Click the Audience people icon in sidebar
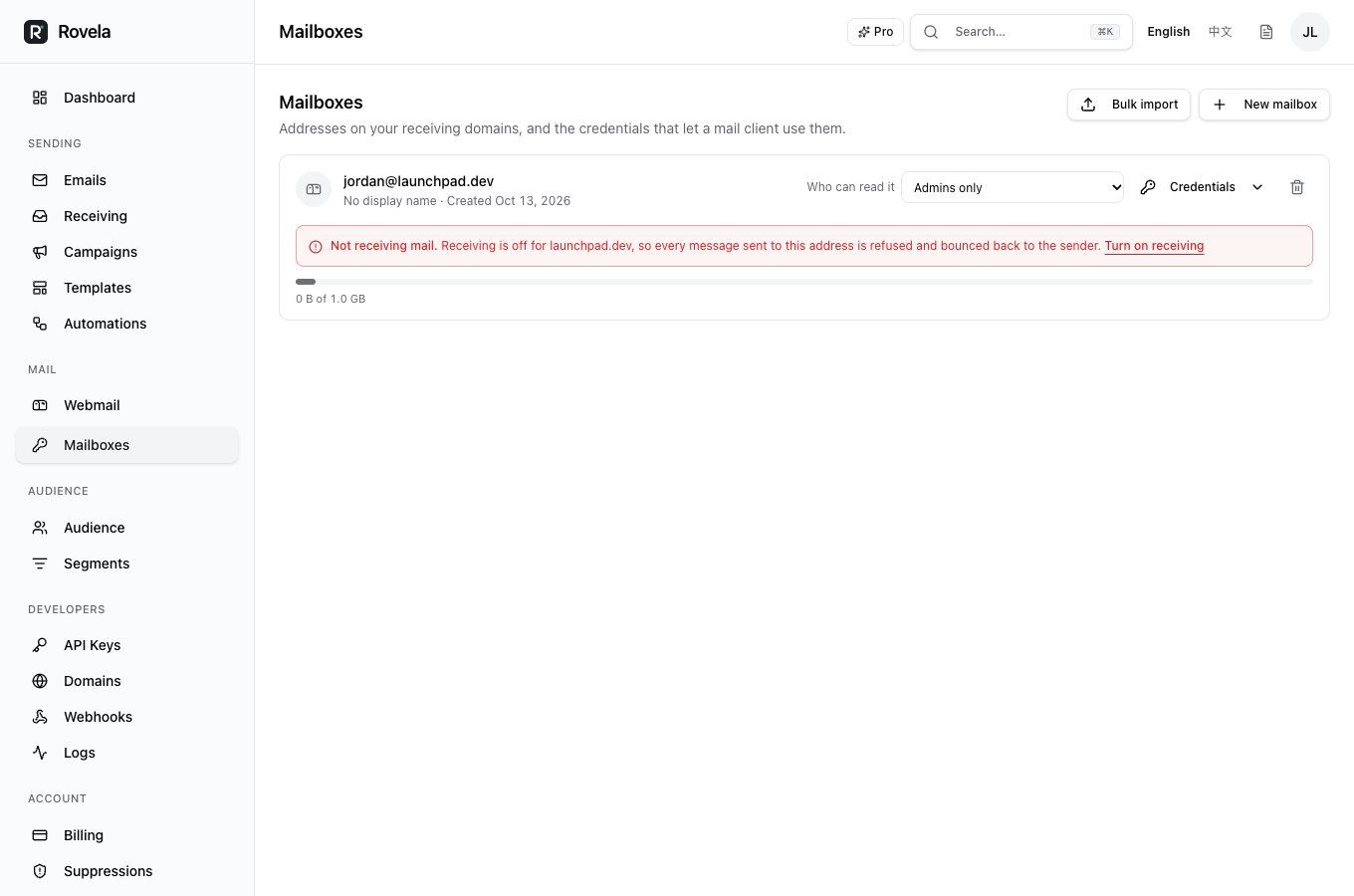This screenshot has width=1354, height=896. pos(40,528)
